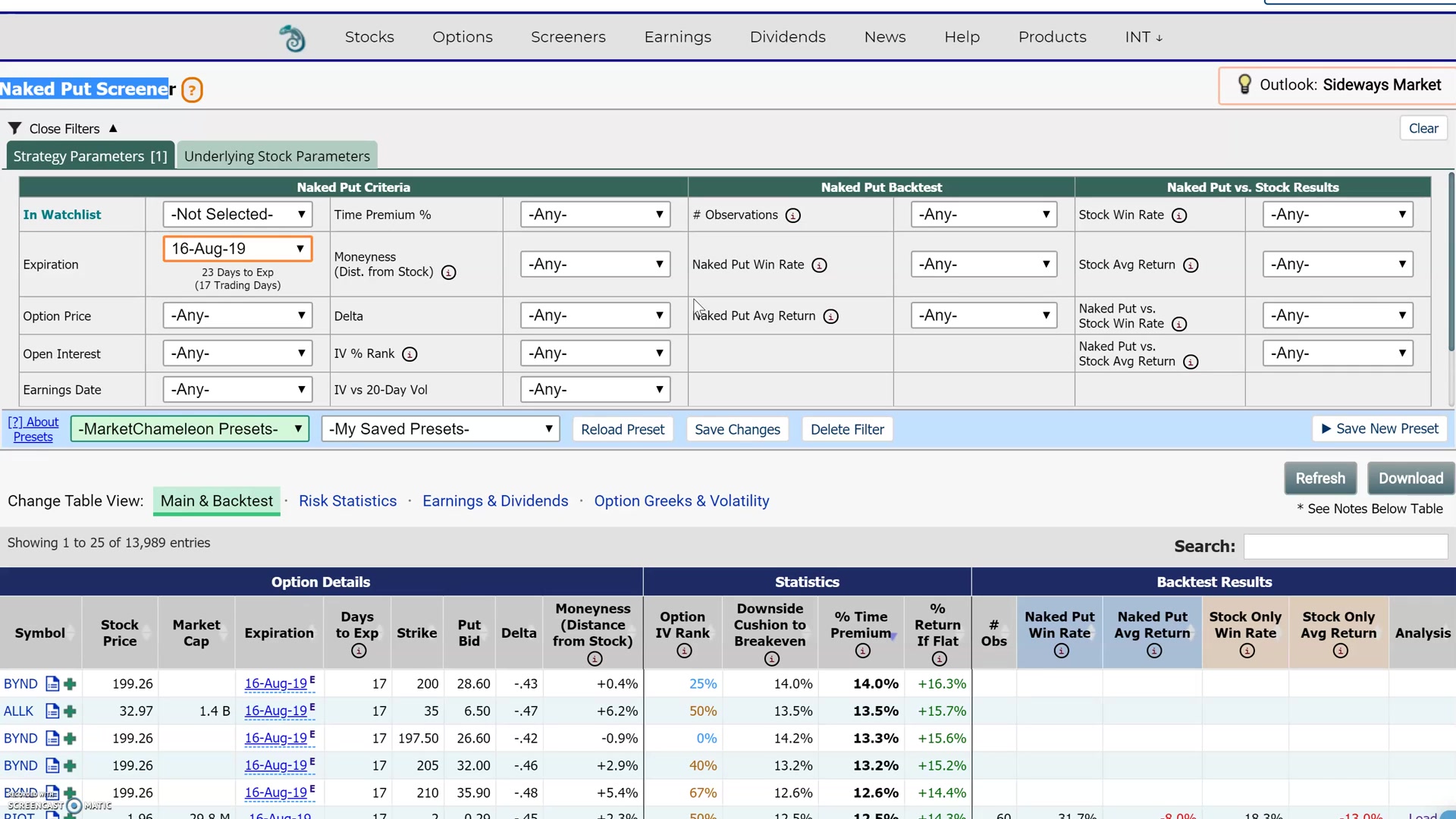Screen dimensions: 1456x819
Task: Click info icon under Days to Exp column
Action: coord(359,651)
